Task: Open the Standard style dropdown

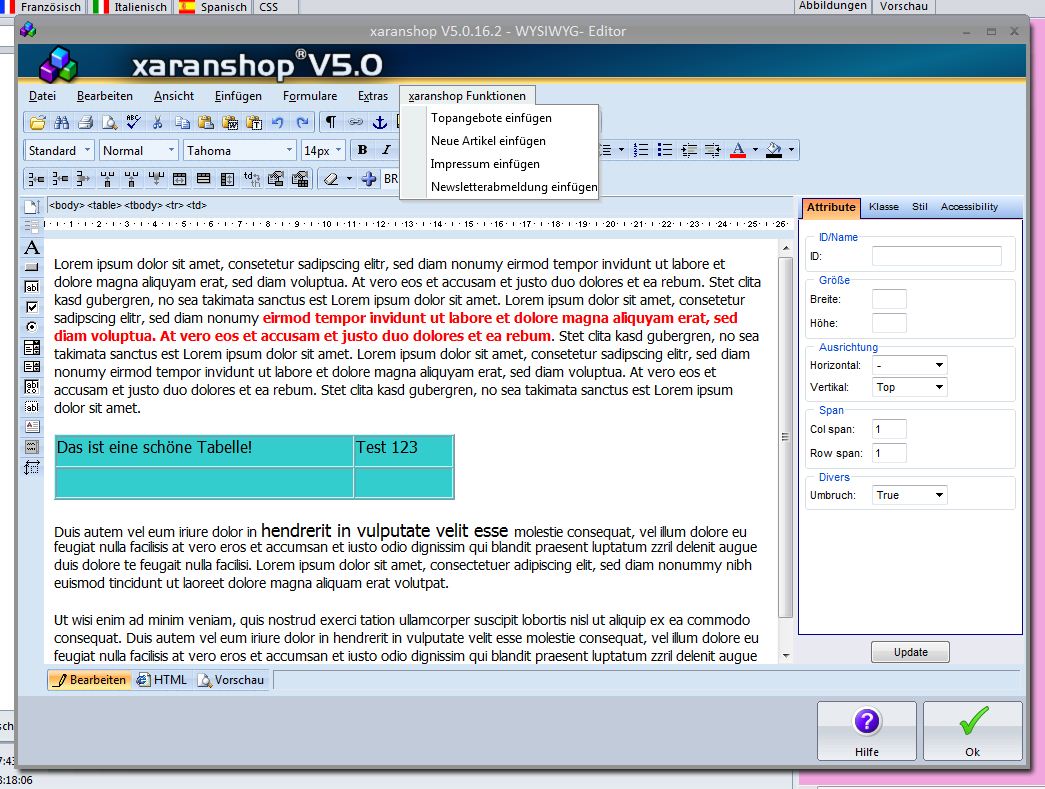Action: point(87,151)
